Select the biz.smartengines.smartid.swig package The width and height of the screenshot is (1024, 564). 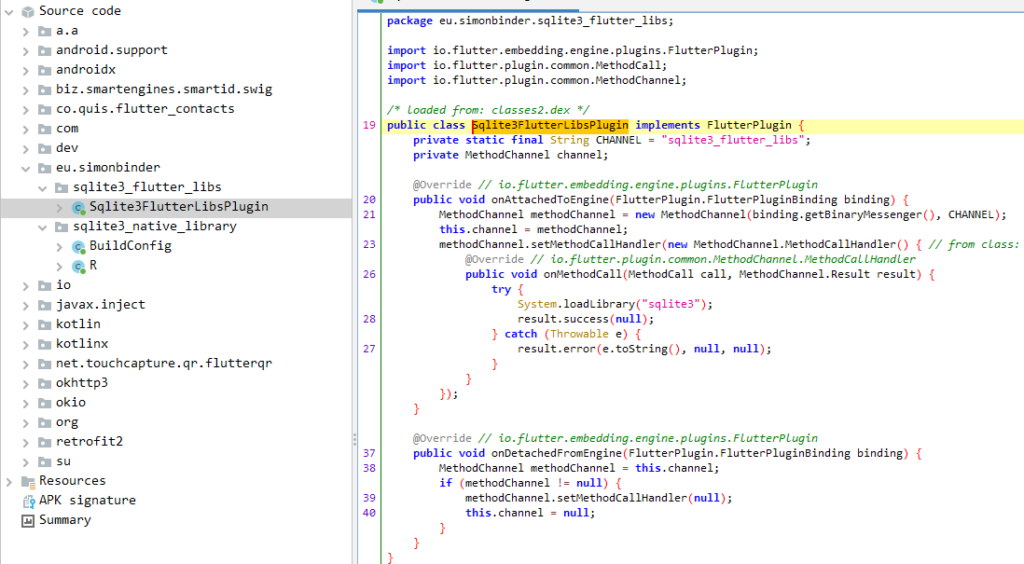tap(163, 89)
